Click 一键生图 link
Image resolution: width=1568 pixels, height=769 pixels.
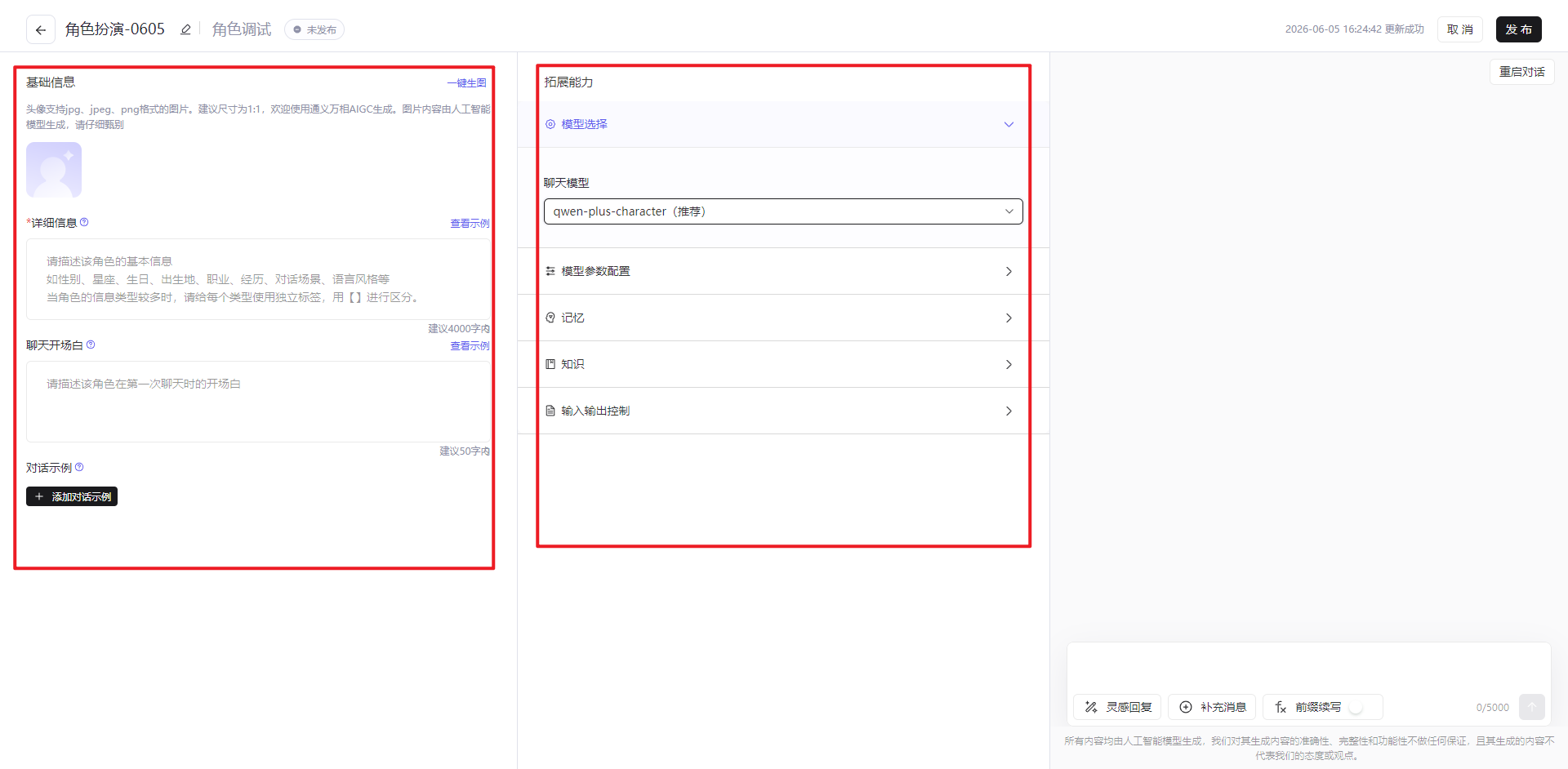[x=466, y=83]
